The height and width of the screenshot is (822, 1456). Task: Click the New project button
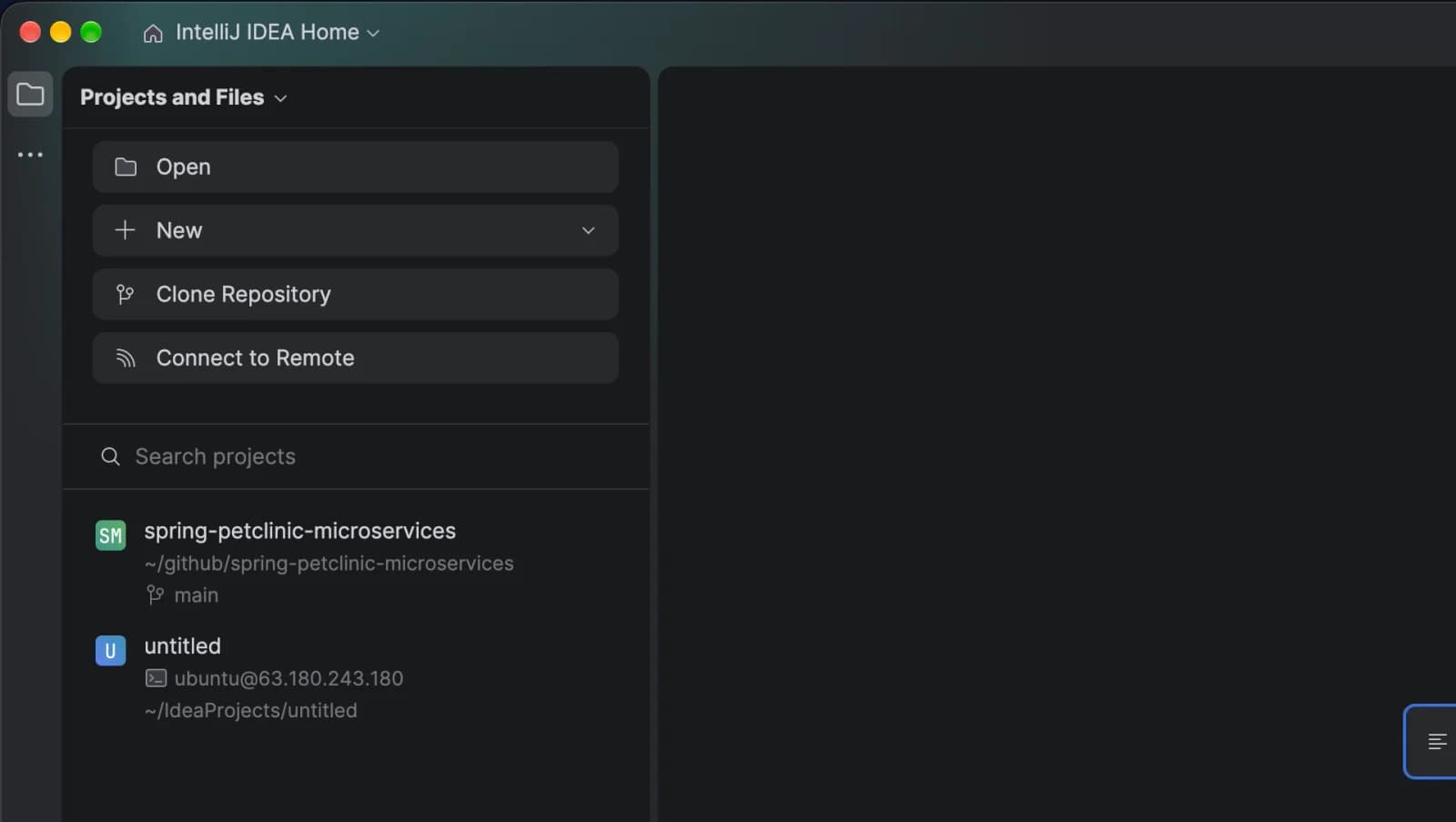click(x=356, y=230)
